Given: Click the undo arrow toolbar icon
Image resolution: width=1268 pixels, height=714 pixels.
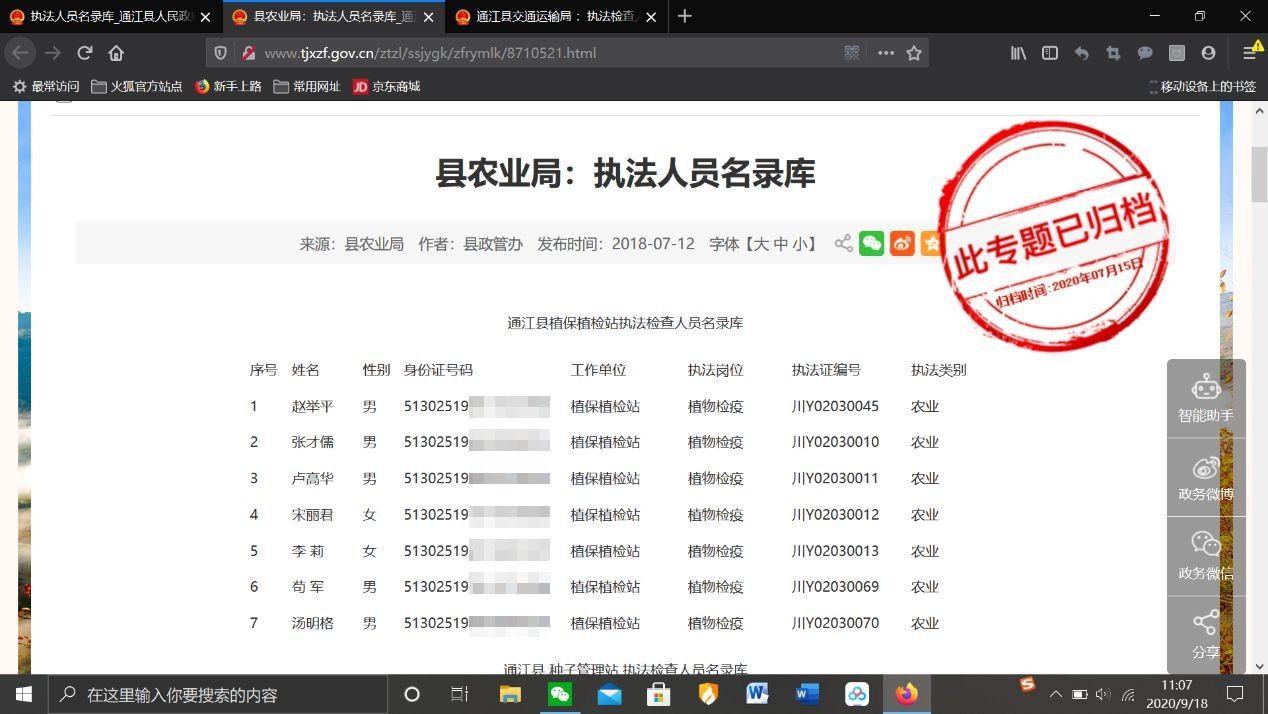Looking at the screenshot, I should click(1081, 53).
